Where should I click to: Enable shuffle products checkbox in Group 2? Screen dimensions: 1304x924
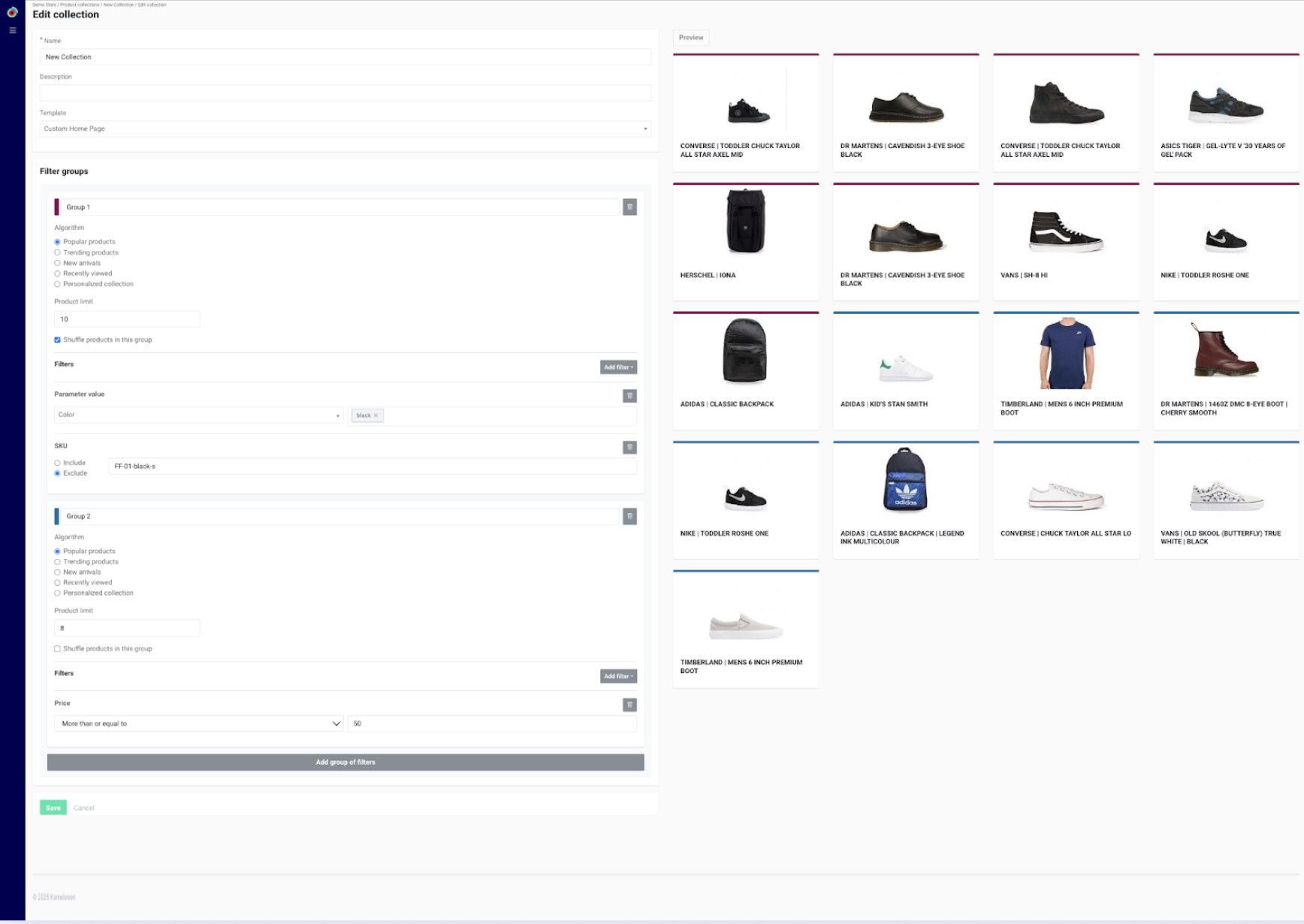pos(57,649)
